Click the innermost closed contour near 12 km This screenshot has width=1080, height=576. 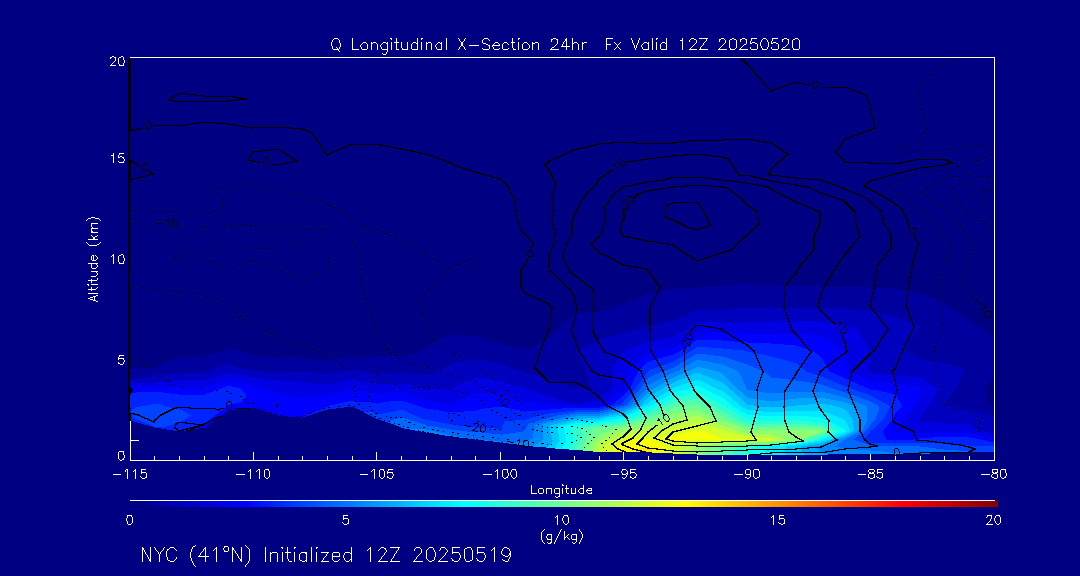click(x=688, y=212)
